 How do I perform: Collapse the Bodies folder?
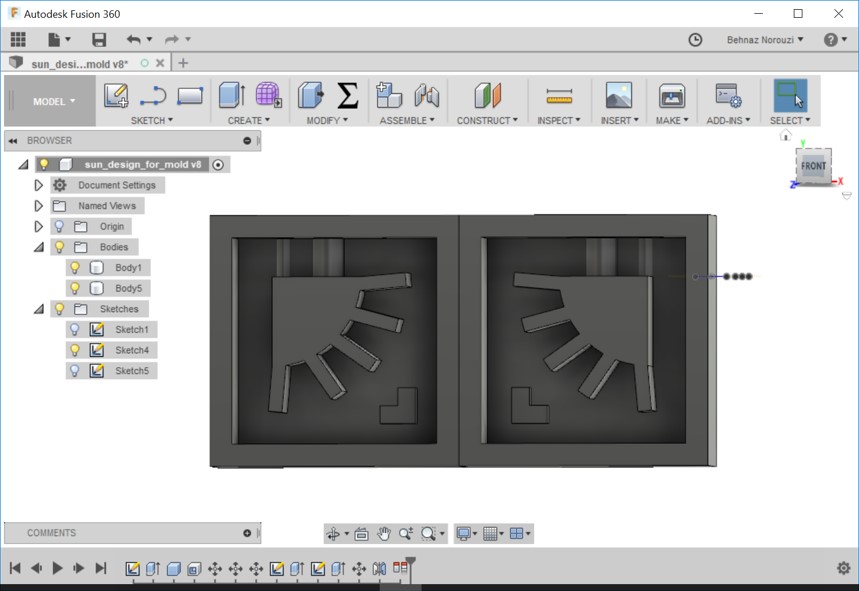coord(39,248)
